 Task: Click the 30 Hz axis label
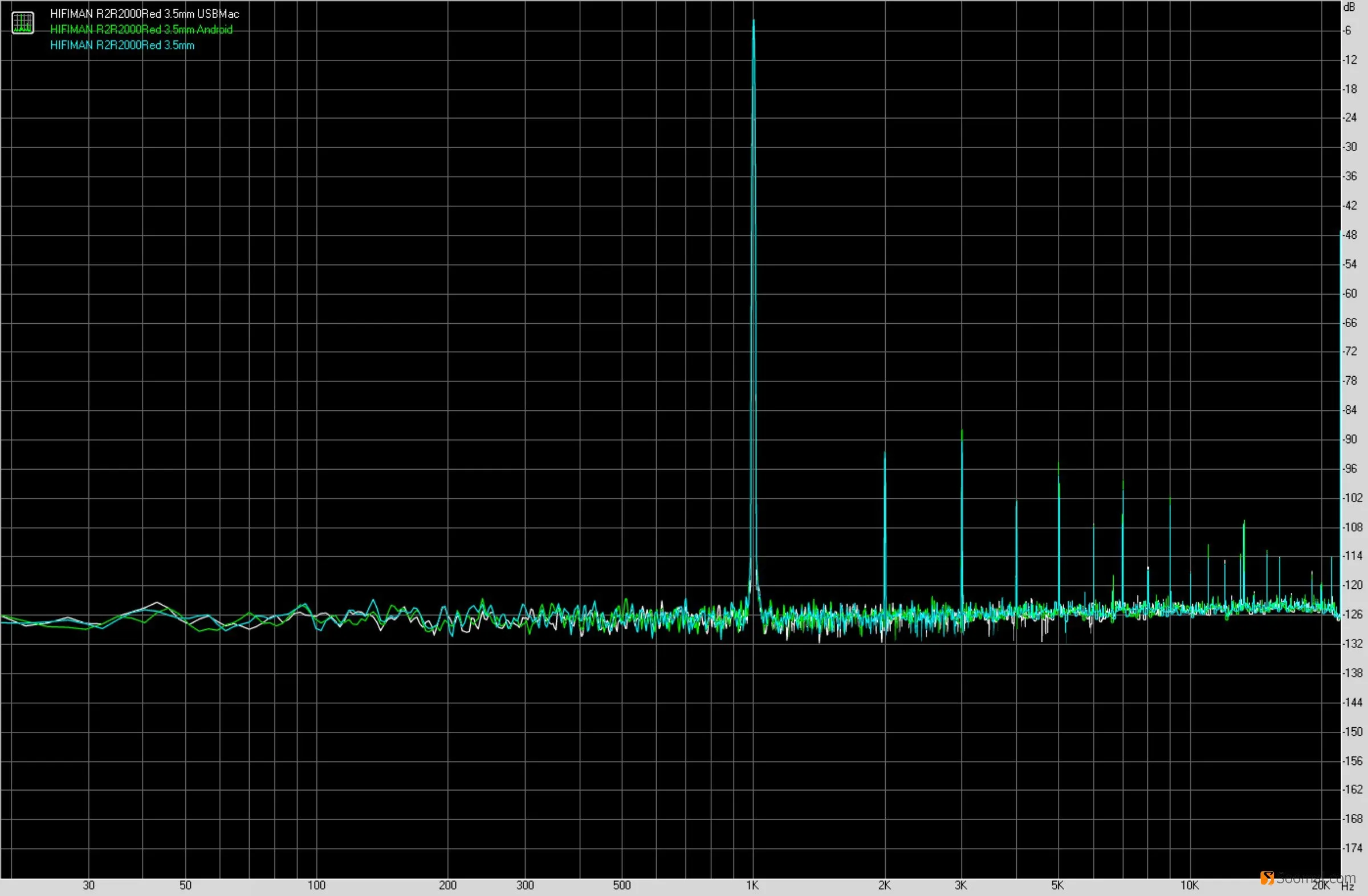(88, 885)
